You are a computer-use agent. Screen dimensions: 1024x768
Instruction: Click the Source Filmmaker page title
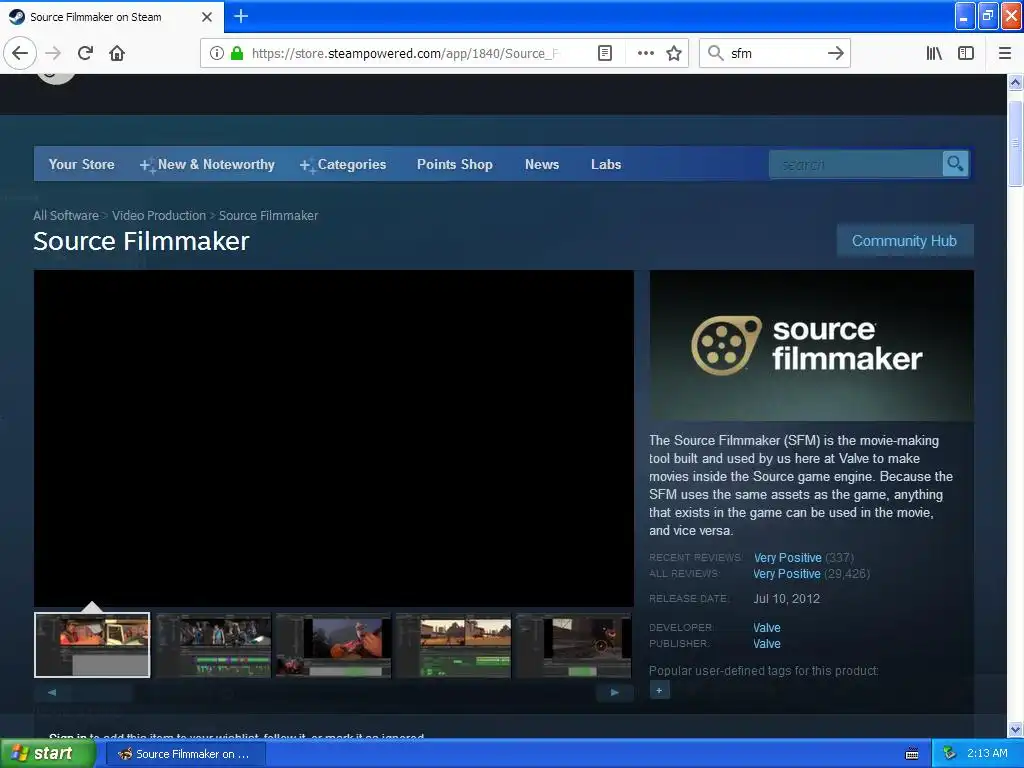click(142, 242)
